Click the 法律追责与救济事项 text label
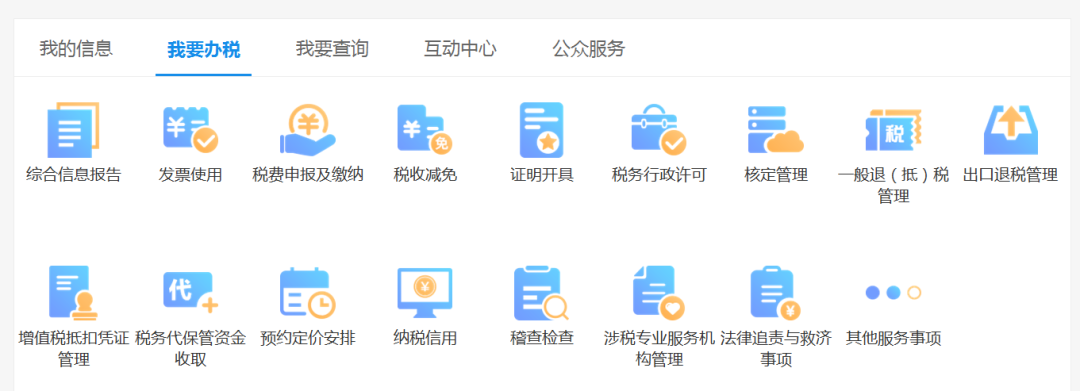Viewport: 1080px width, 391px height. 776,348
